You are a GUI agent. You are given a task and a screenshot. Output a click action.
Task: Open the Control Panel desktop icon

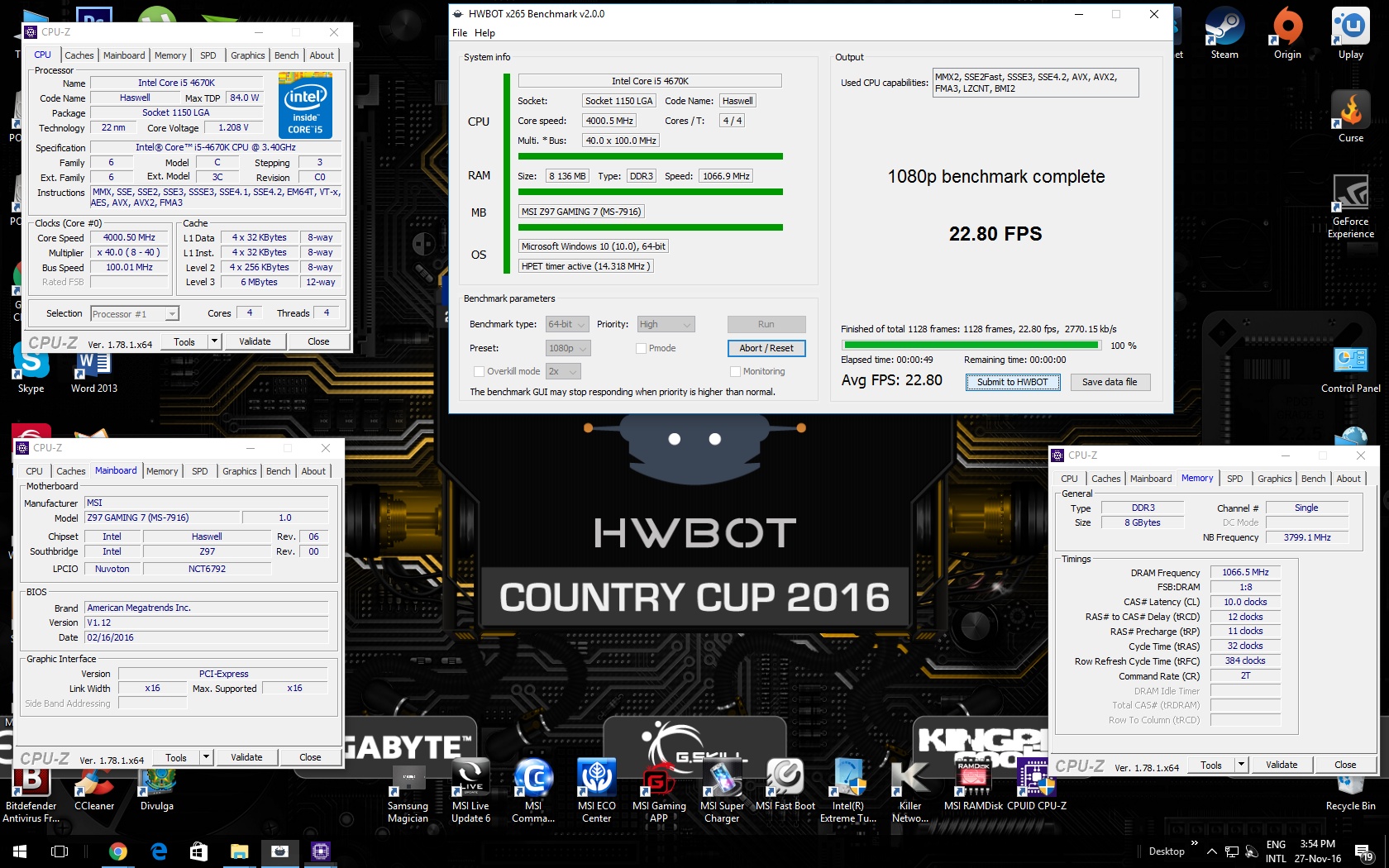point(1350,368)
